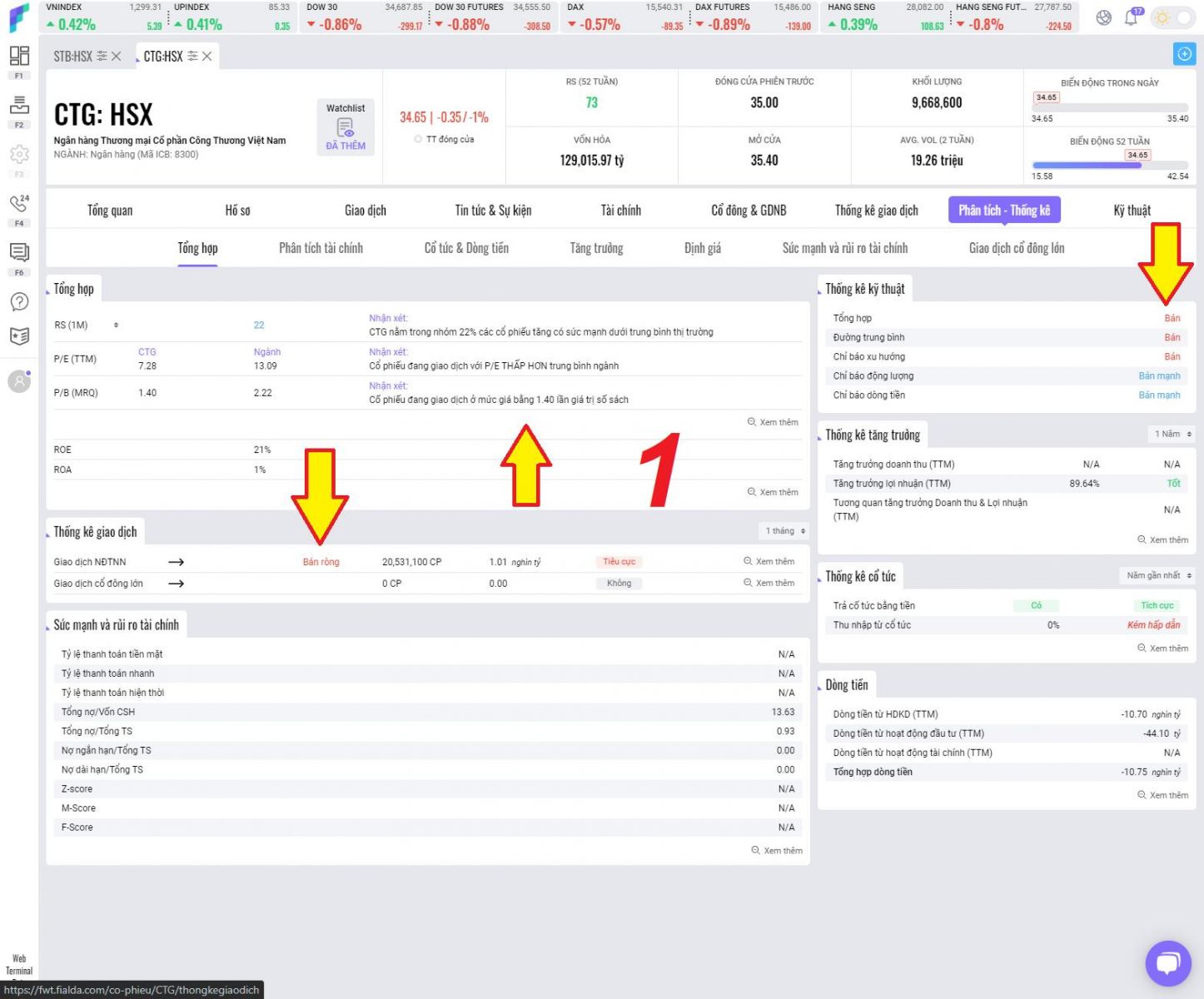1204x999 pixels.
Task: Click Xem thêm under F-Score row
Action: click(x=777, y=851)
